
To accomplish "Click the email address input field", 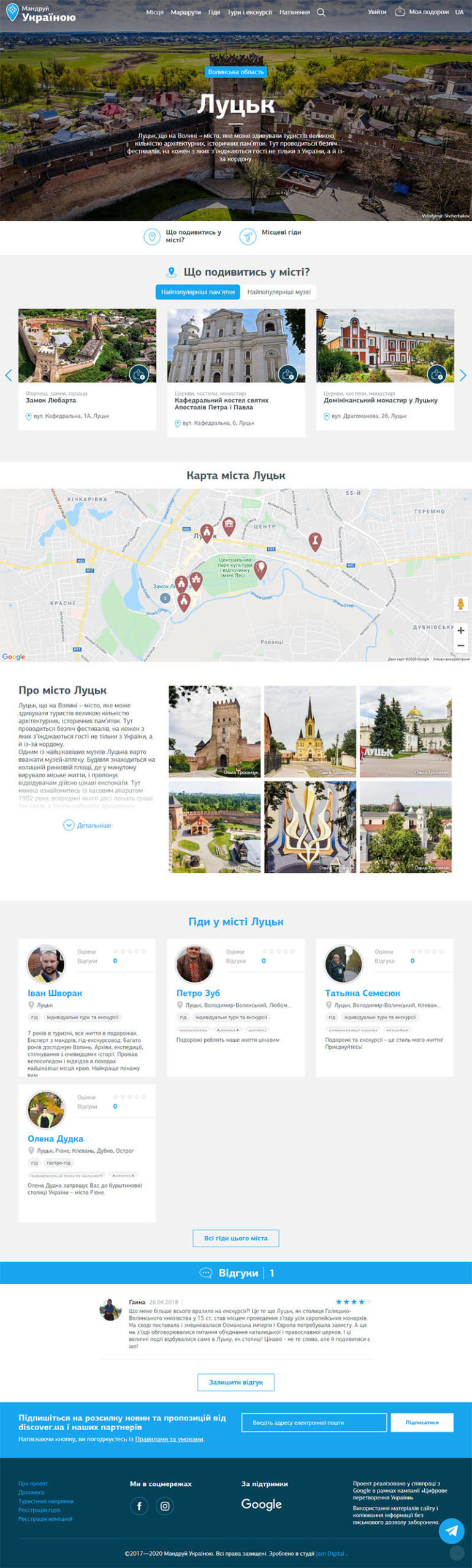I will point(314,1422).
